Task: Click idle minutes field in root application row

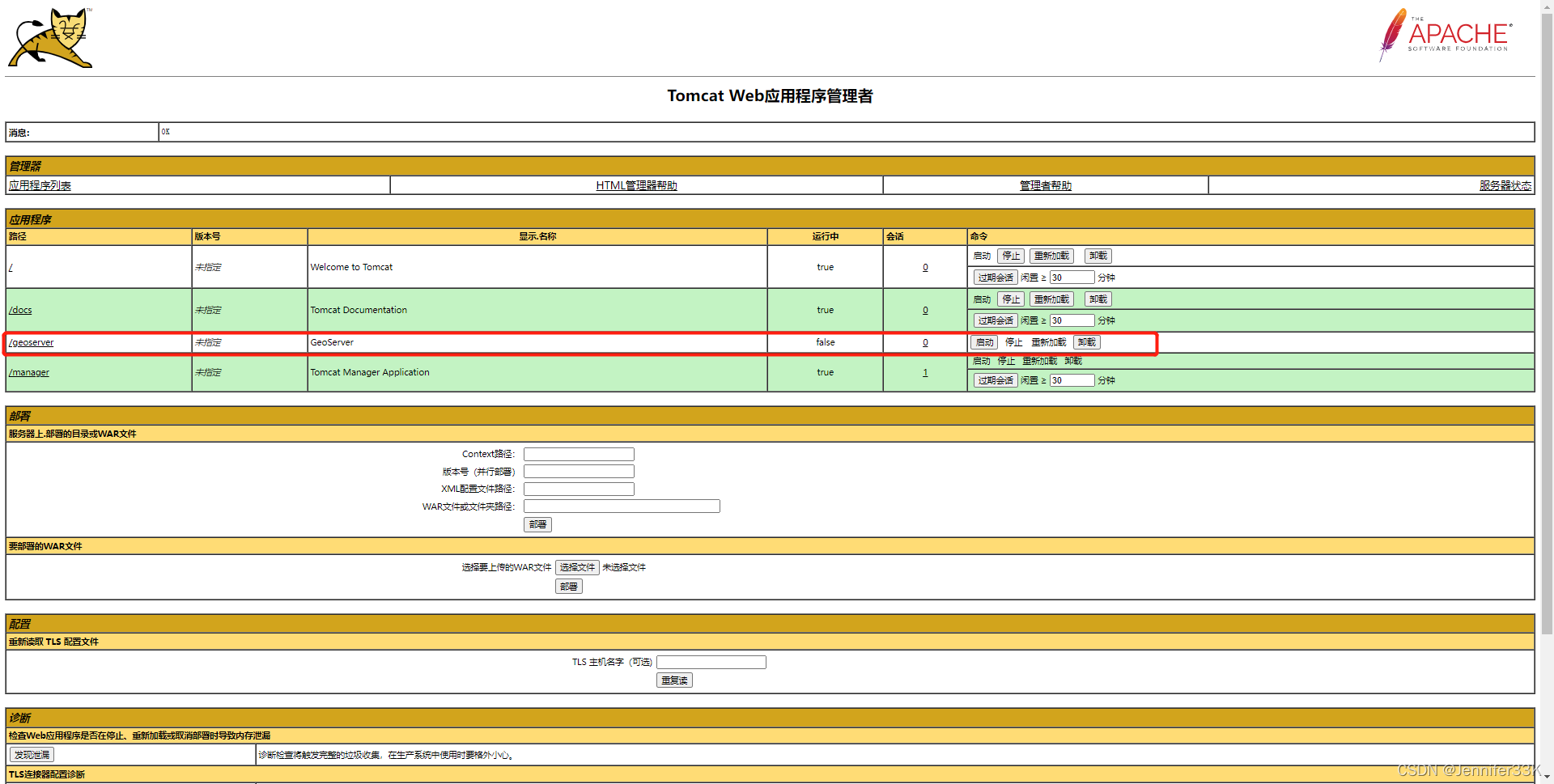Action: [x=1072, y=278]
